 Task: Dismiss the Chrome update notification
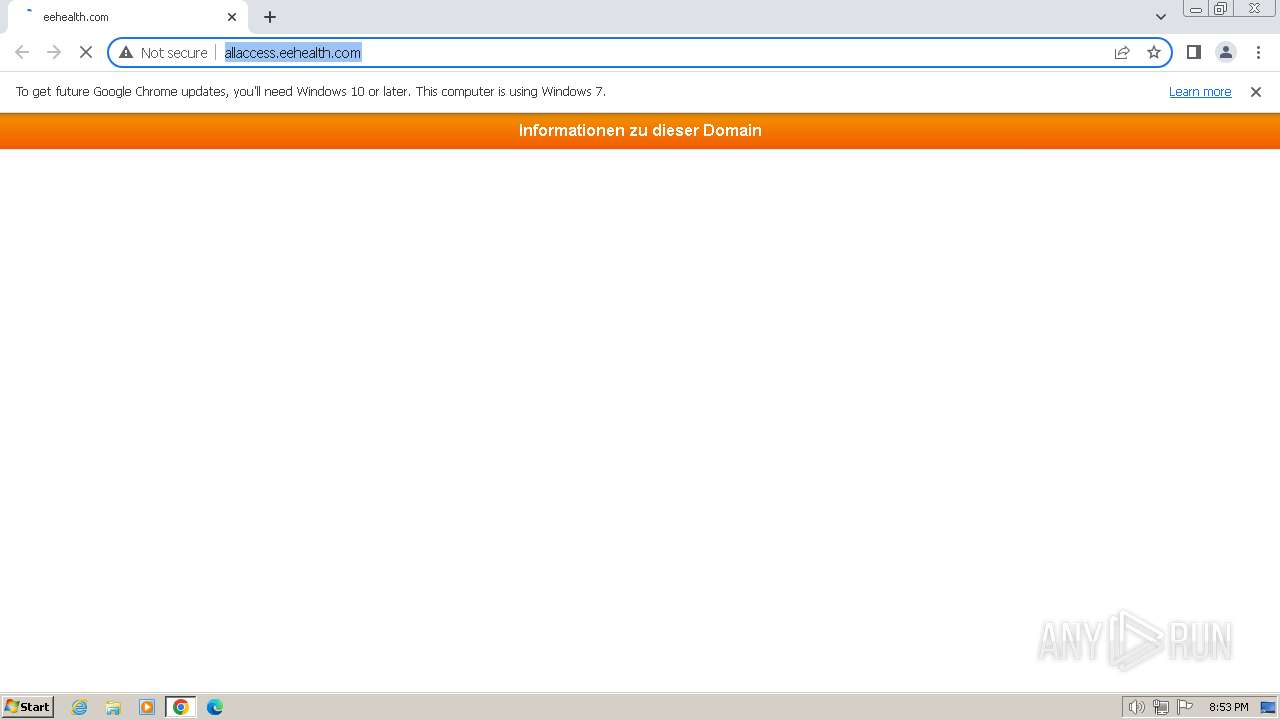1256,92
